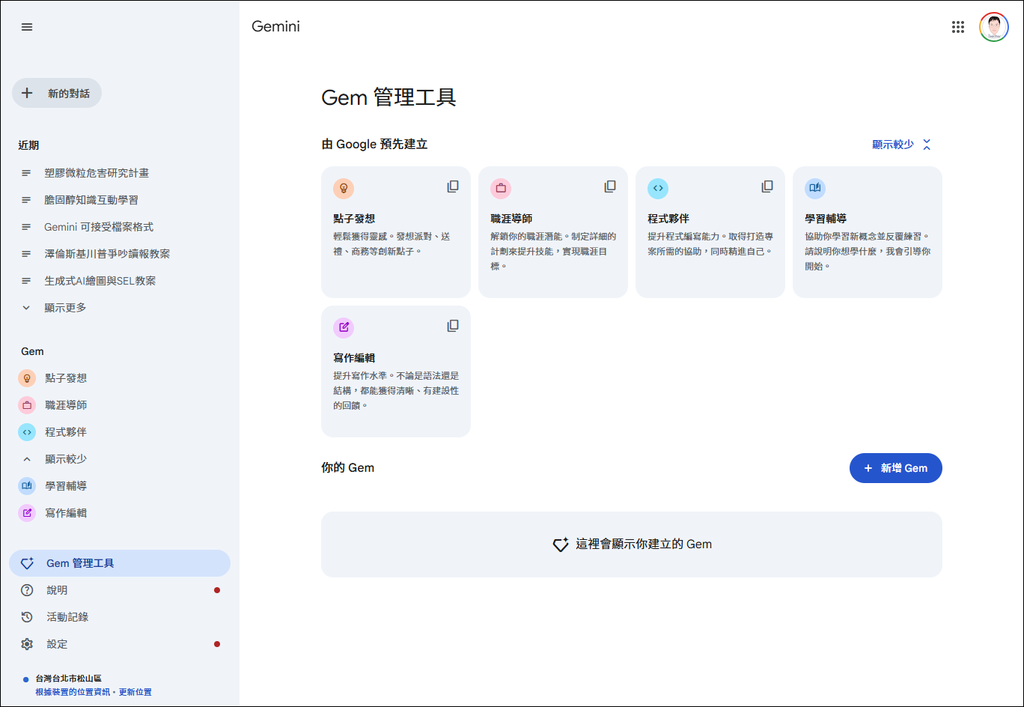This screenshot has width=1024, height=707.
Task: Click the Gemini logo text
Action: tap(276, 27)
